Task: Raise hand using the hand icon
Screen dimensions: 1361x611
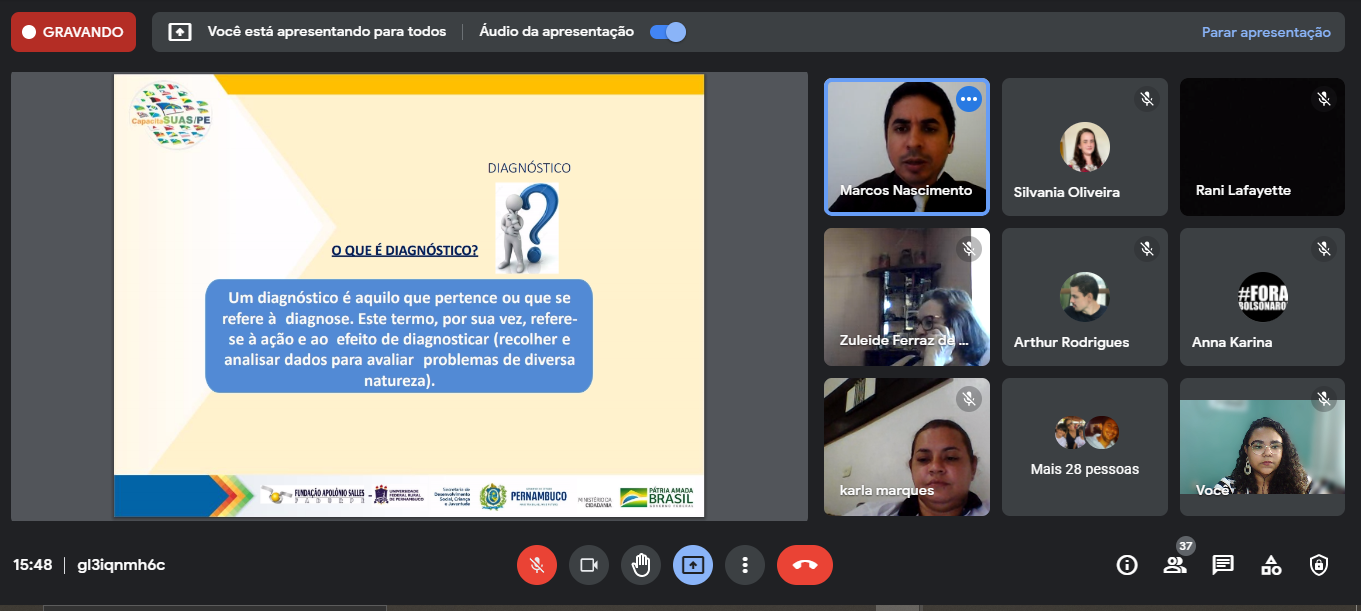Action: [x=641, y=565]
